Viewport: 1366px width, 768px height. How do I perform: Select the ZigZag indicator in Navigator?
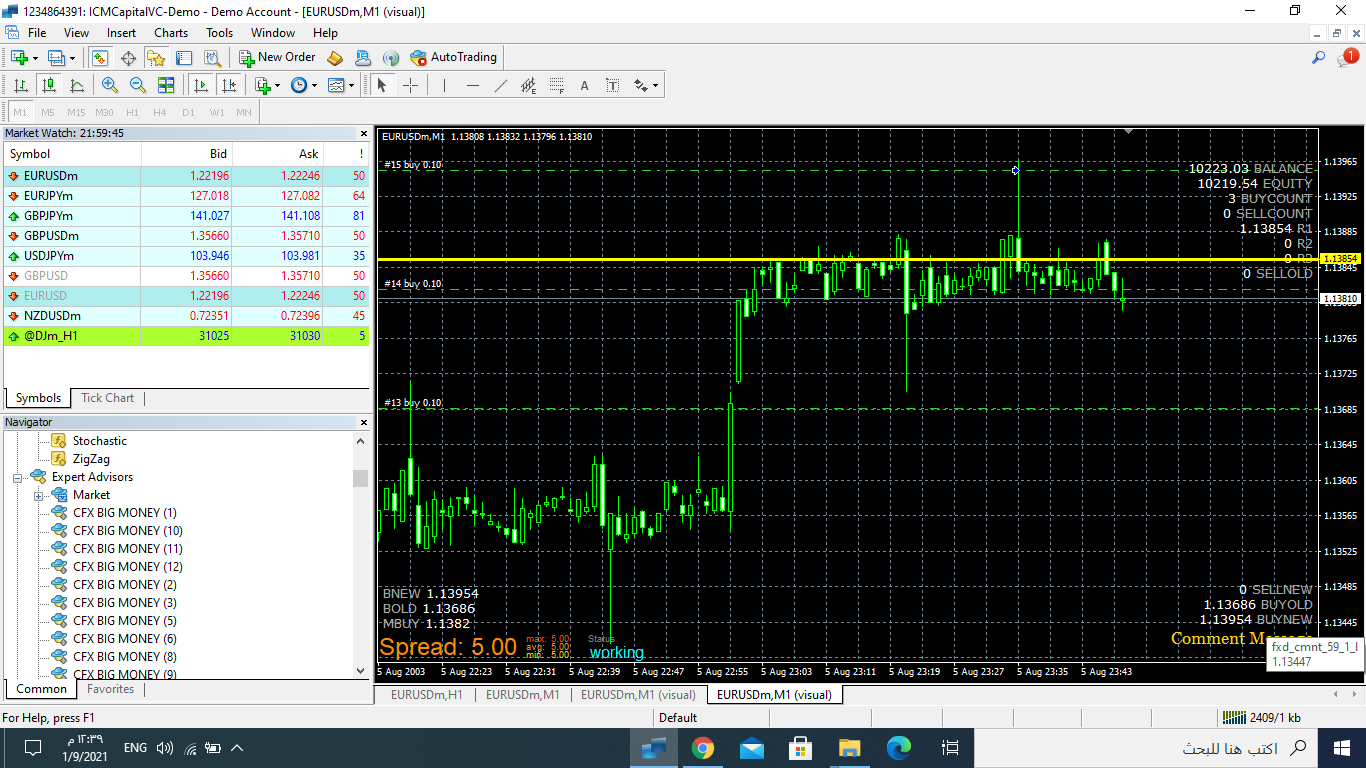click(x=91, y=459)
